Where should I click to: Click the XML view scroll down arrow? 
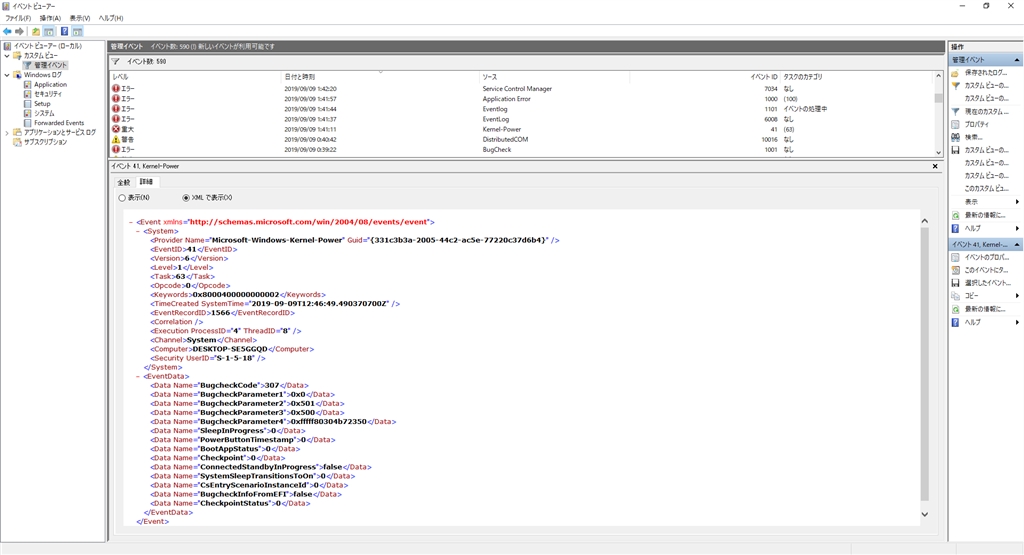point(925,515)
